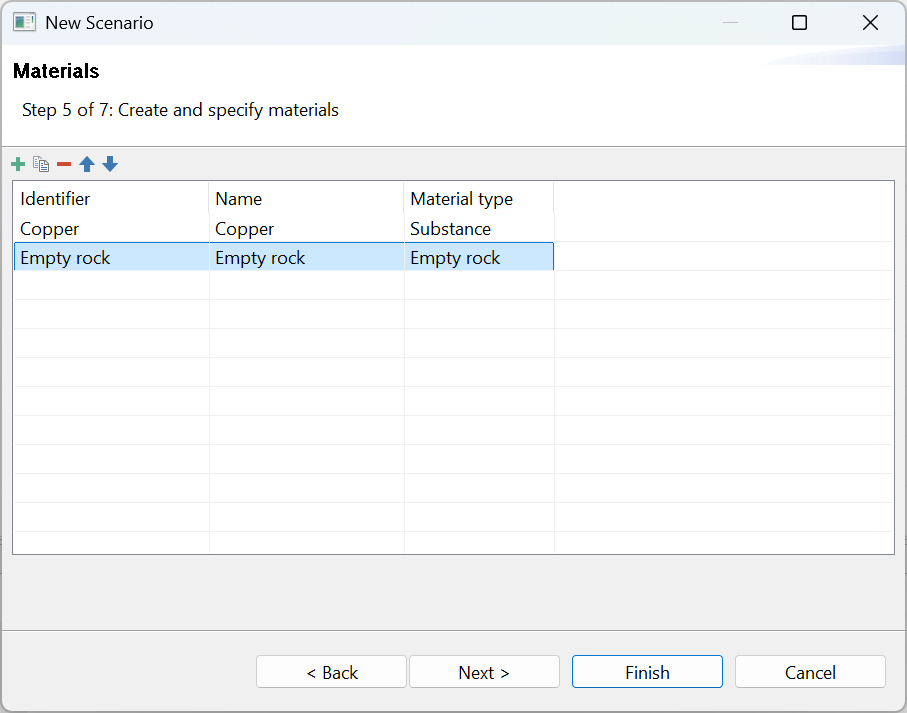Click the Name column header
This screenshot has width=907, height=713.
pyautogui.click(x=306, y=199)
